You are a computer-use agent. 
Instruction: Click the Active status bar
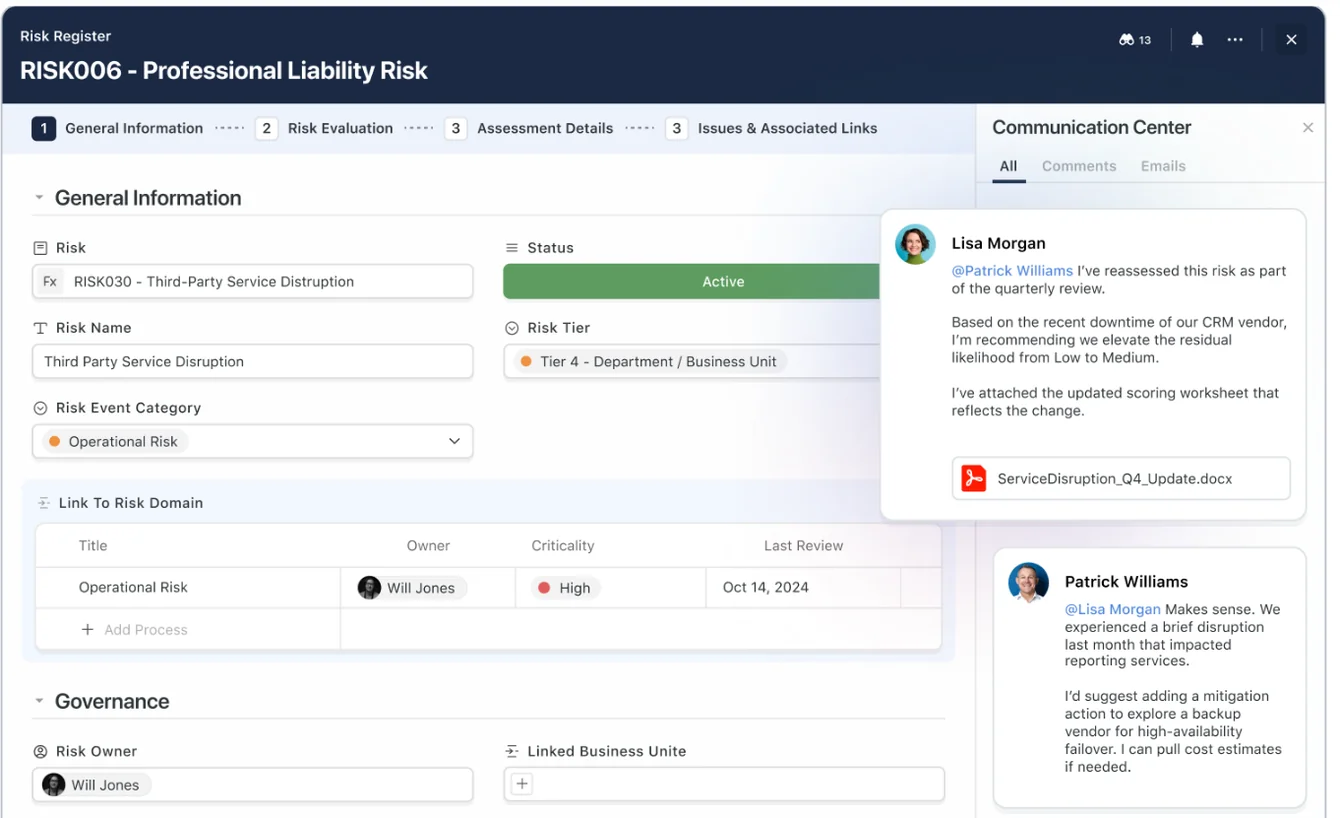pyautogui.click(x=692, y=282)
